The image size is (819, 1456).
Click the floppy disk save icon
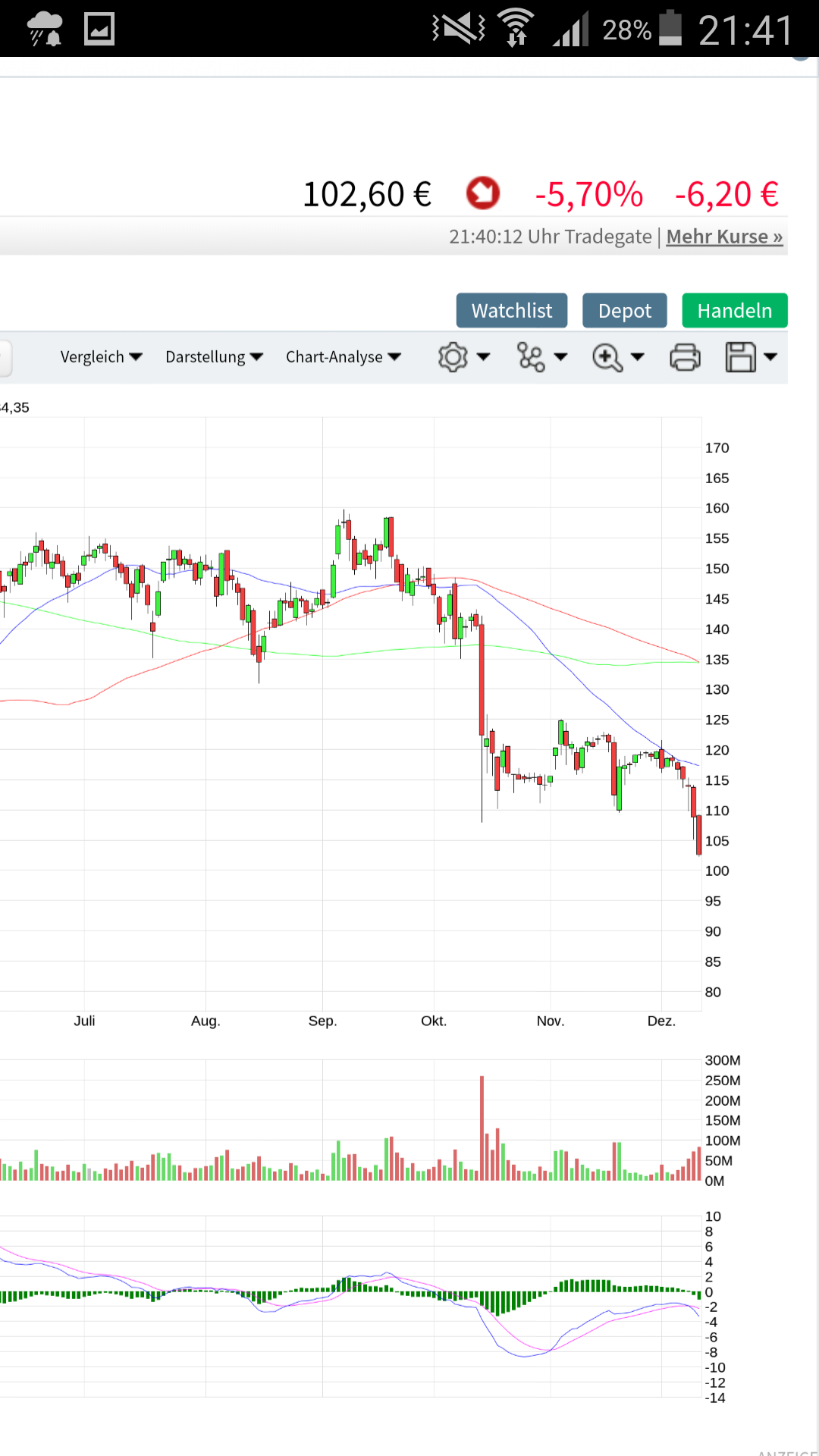741,357
